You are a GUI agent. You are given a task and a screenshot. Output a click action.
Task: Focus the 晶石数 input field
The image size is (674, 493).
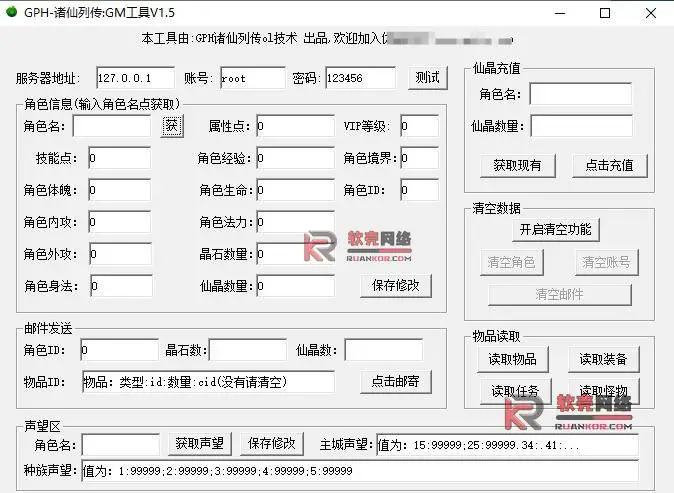pos(248,350)
